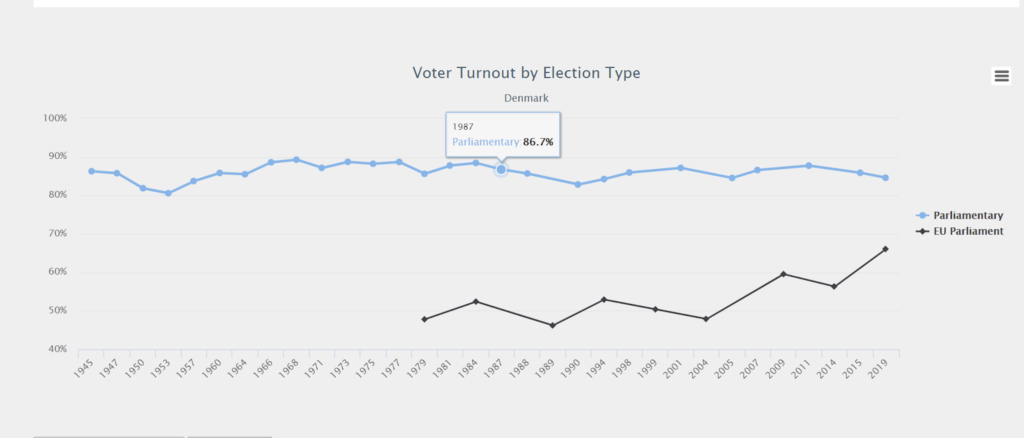The height and width of the screenshot is (438, 1024).
Task: Click the highlighted 1987 Parliamentary data point
Action: [501, 170]
